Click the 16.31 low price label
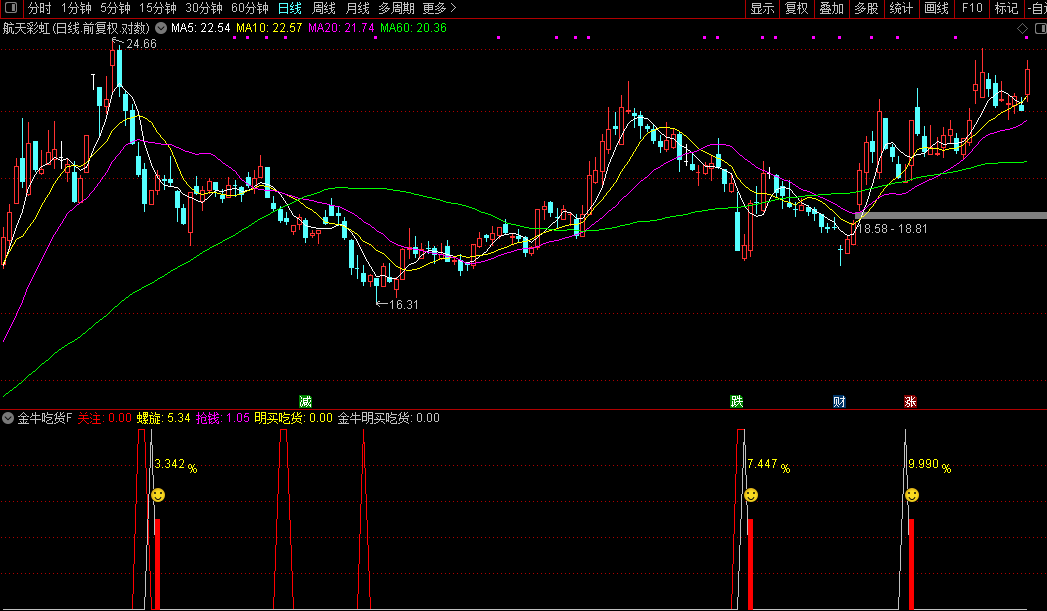Screen dimensions: 1047x611 (403, 304)
